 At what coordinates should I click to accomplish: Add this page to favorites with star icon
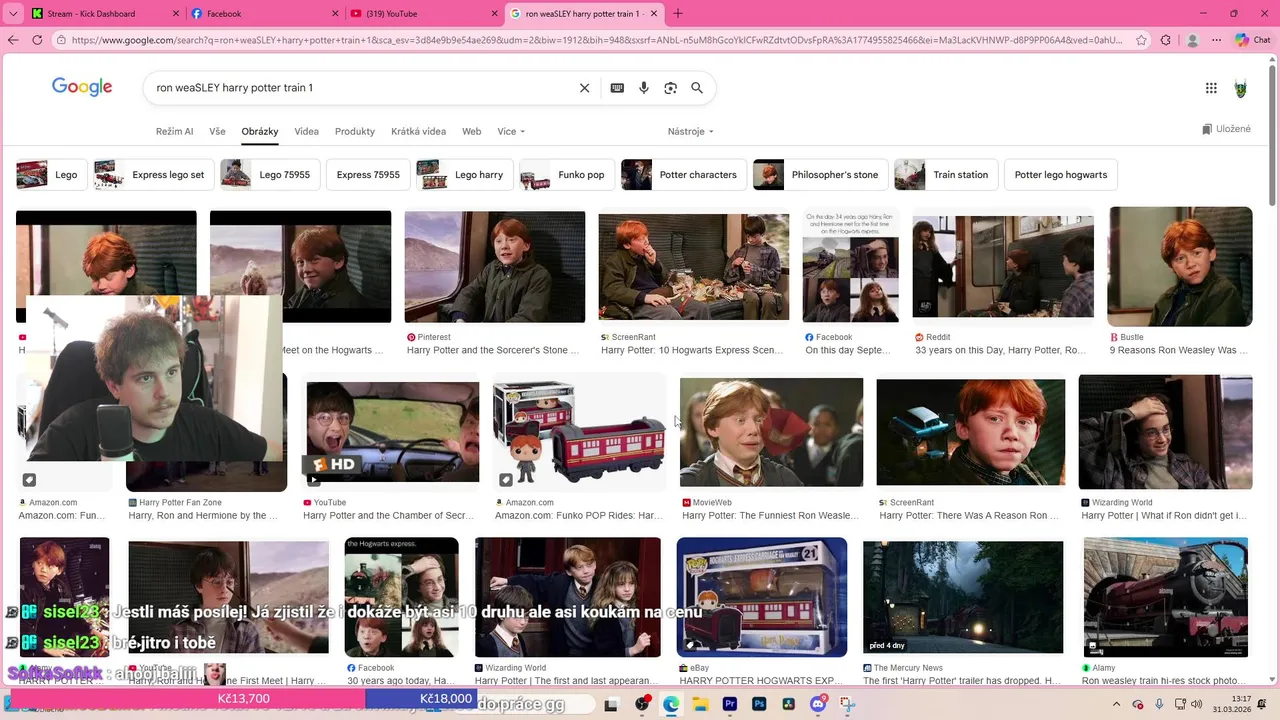[1142, 40]
